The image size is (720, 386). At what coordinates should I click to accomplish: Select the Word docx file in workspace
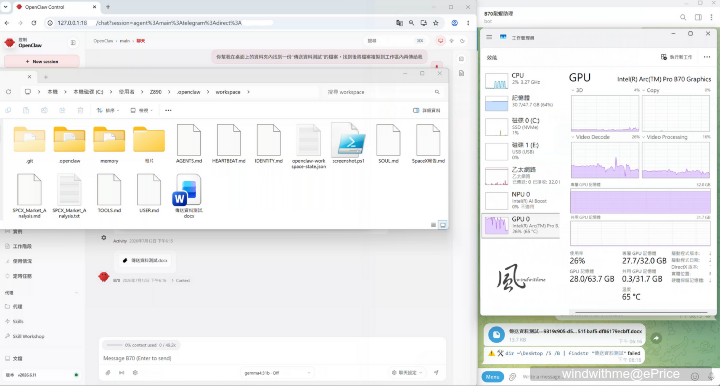[x=189, y=196]
